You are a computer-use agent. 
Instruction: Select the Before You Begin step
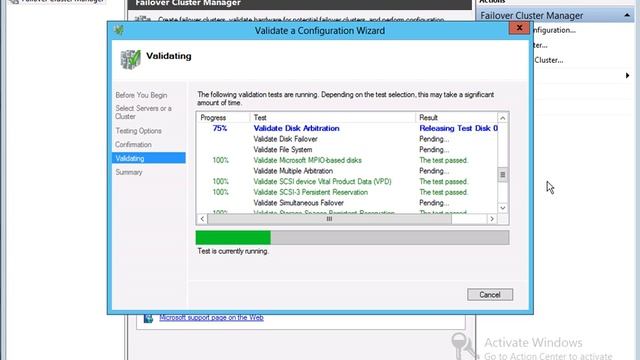pos(141,95)
